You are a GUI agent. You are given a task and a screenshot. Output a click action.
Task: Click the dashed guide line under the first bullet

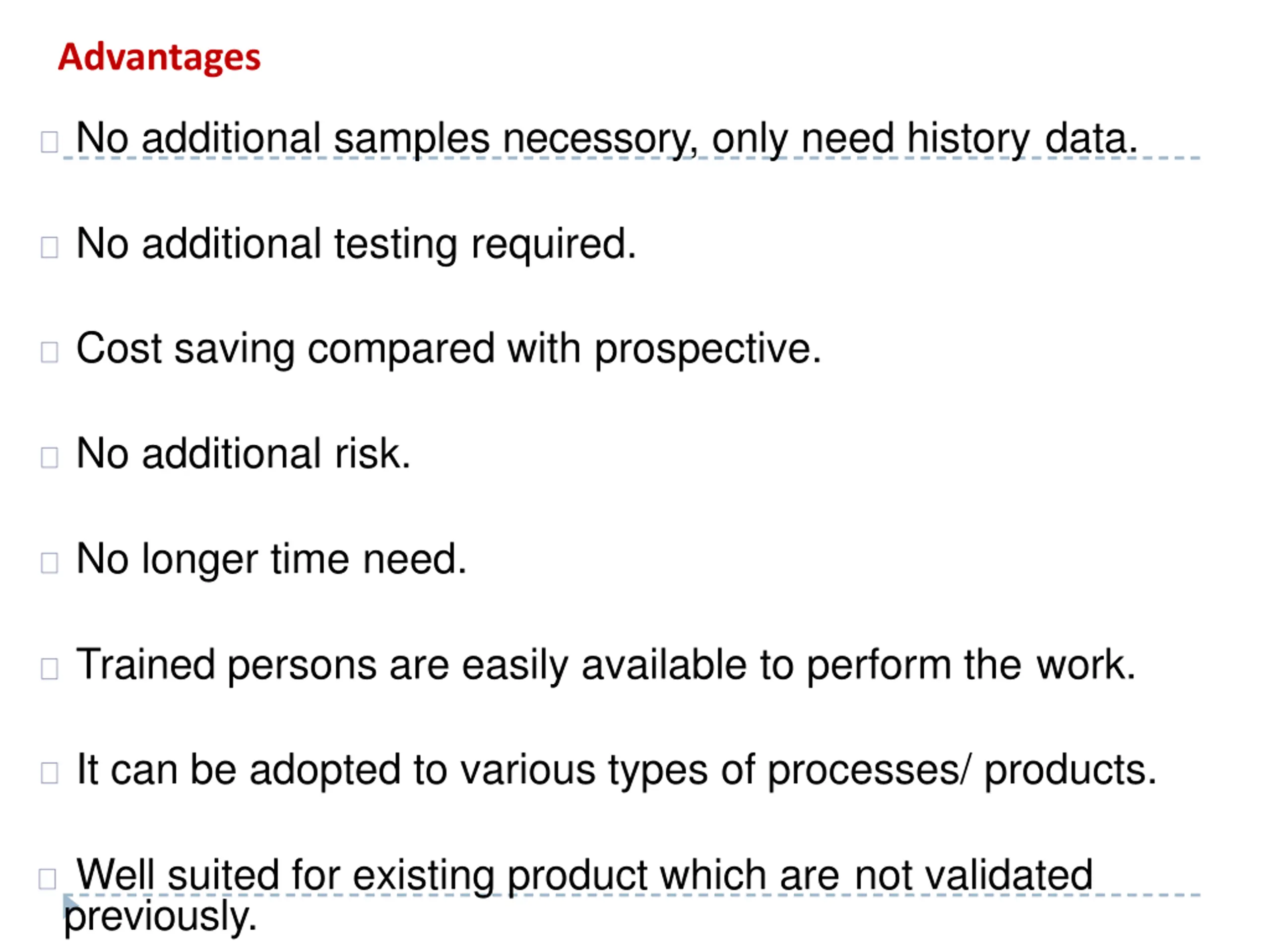pos(632,158)
